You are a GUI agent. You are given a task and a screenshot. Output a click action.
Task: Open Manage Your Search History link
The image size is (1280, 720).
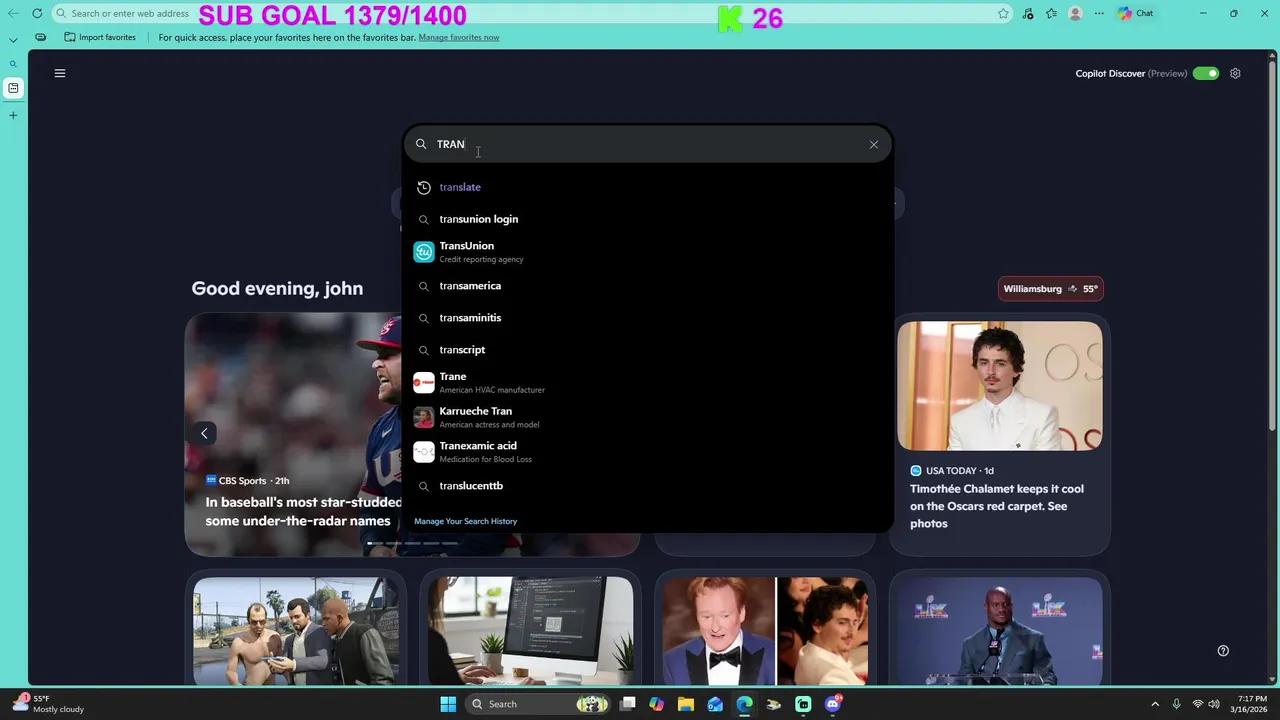pyautogui.click(x=465, y=521)
